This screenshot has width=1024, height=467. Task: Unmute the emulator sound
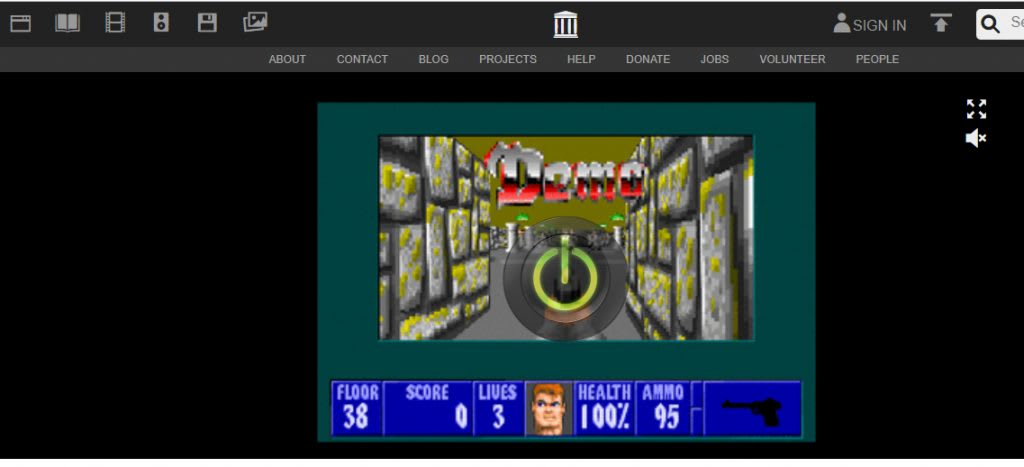pyautogui.click(x=976, y=138)
